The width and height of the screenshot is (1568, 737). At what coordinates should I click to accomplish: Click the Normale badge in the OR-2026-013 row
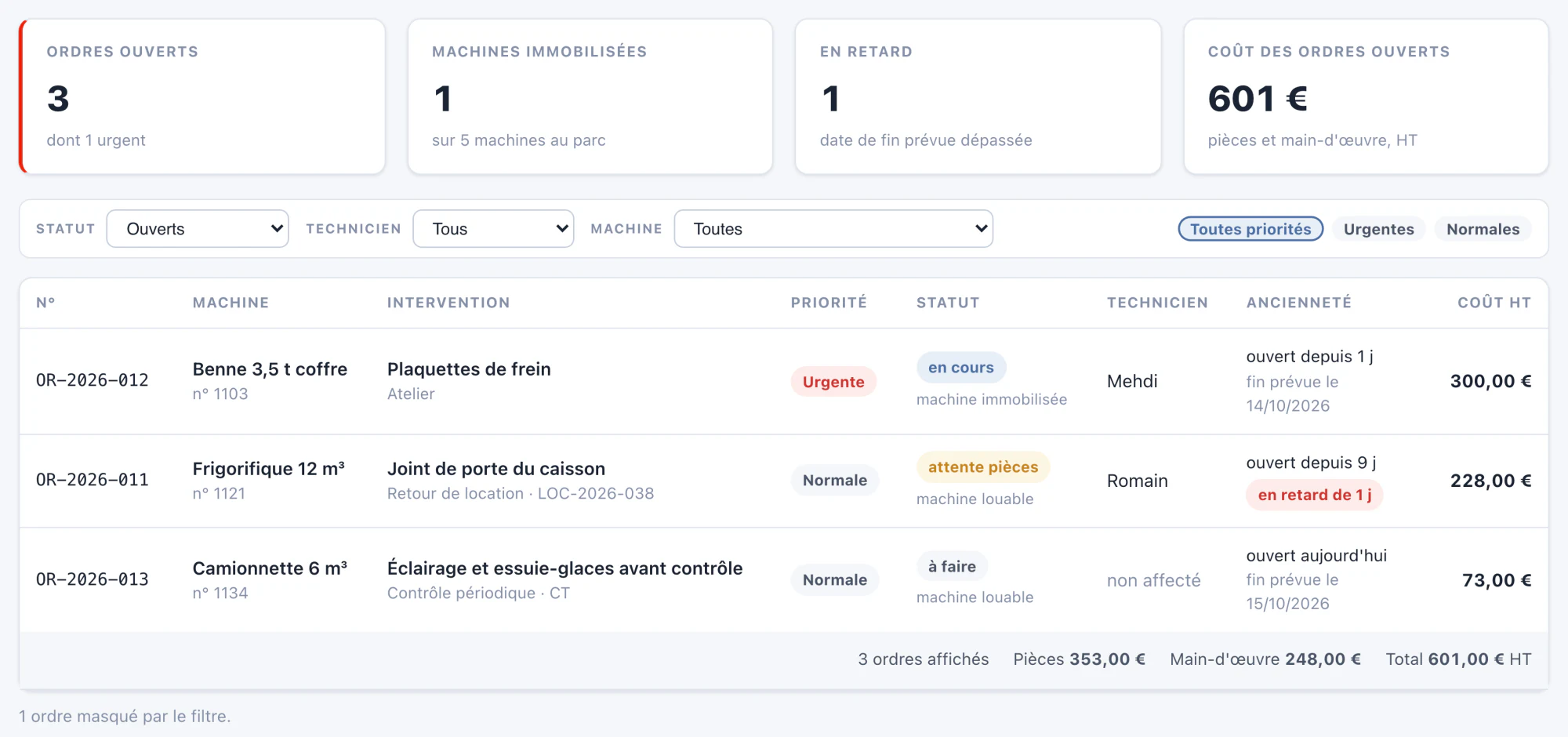tap(835, 580)
